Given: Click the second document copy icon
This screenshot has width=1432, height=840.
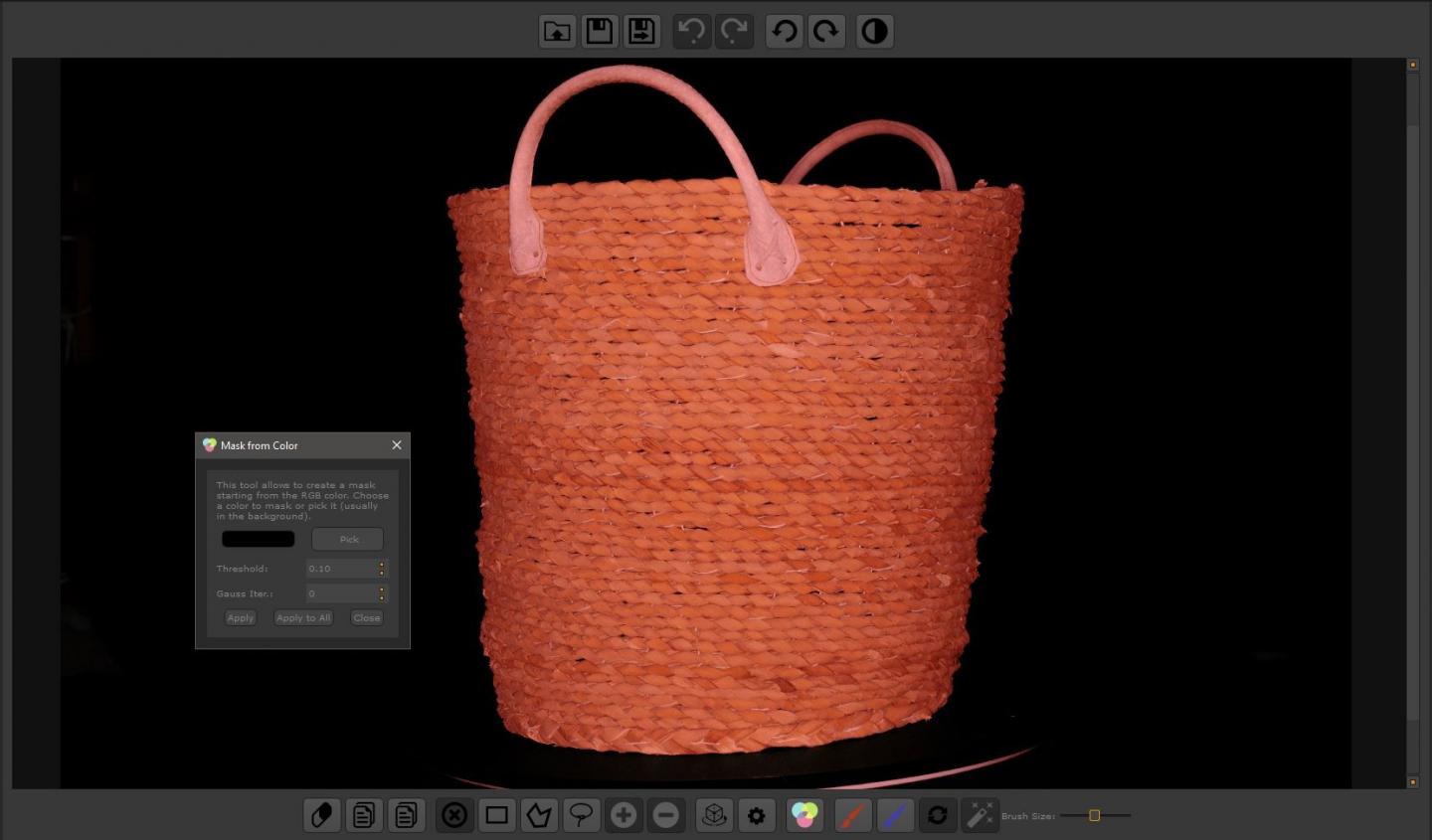Looking at the screenshot, I should coord(406,815).
